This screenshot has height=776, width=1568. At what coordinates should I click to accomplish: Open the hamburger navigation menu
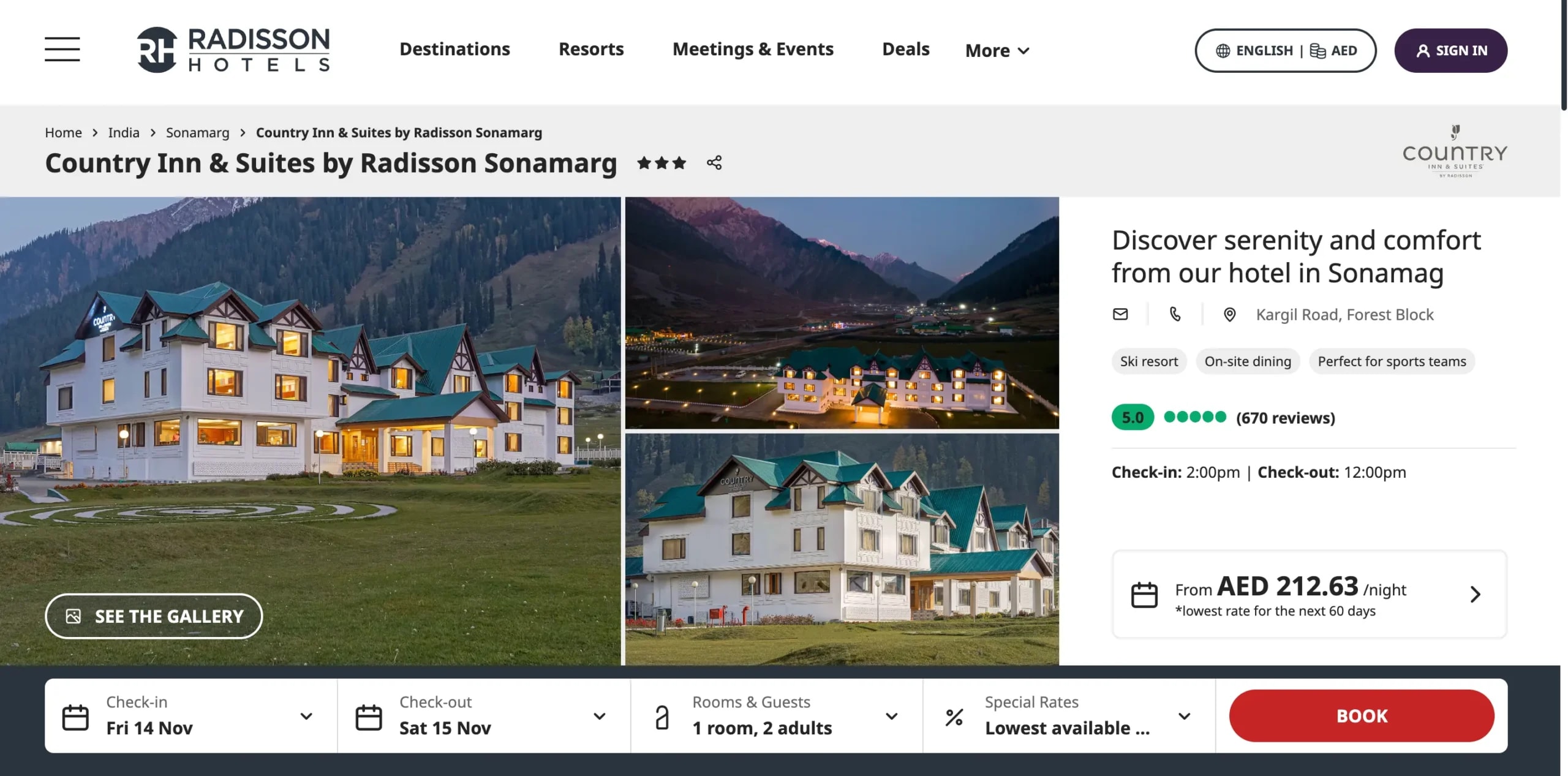[x=62, y=49]
